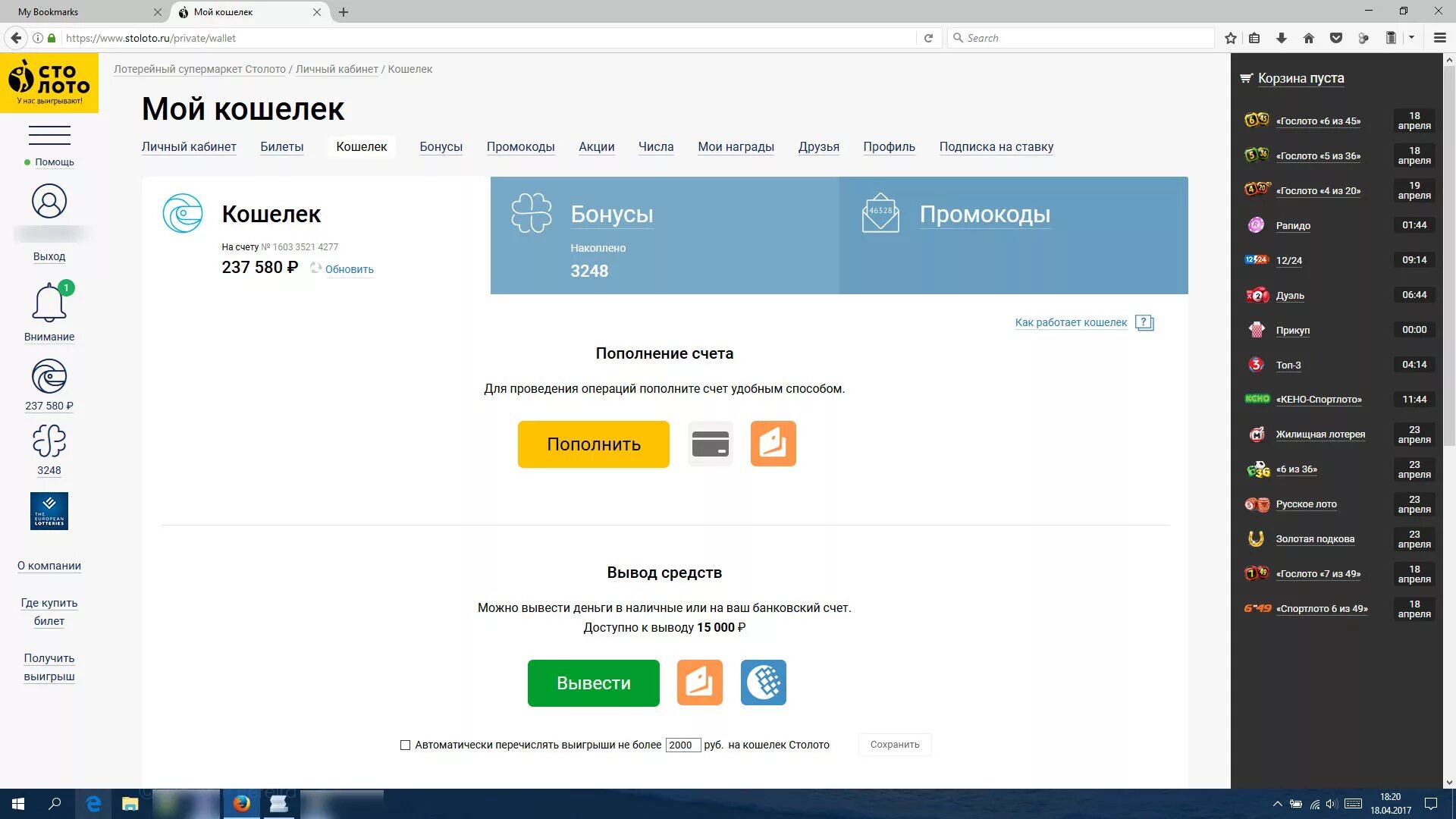Click the Рапидо lottery icon

pos(1257,225)
